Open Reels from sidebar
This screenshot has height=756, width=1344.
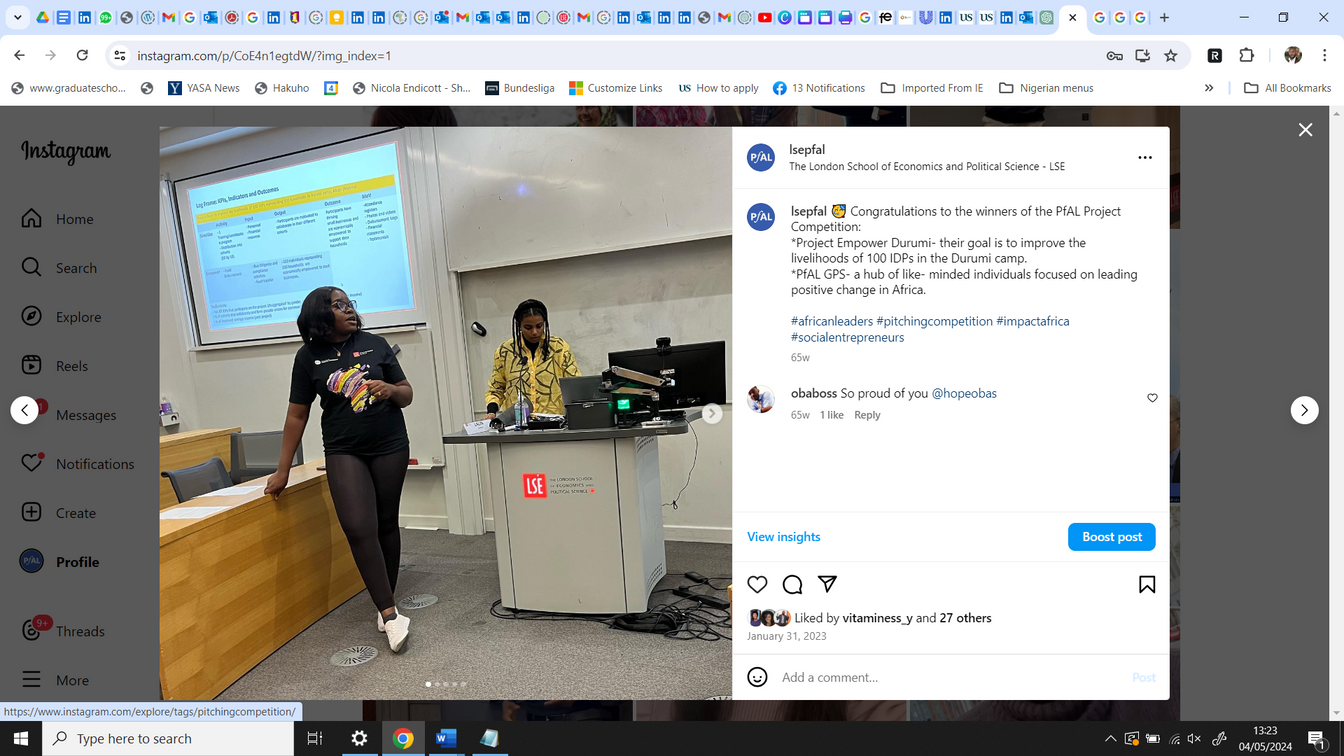(x=71, y=366)
